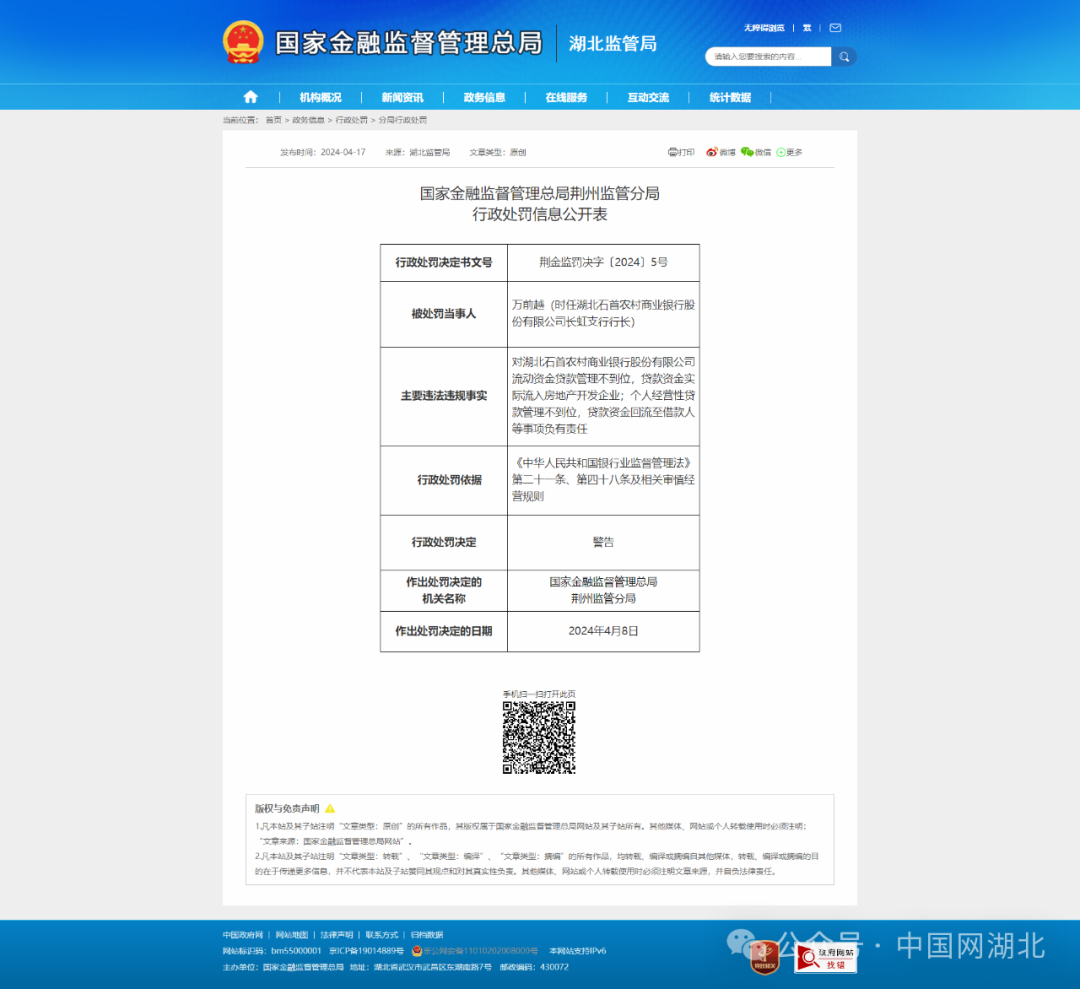Viewport: 1080px width, 989px height.
Task: Click breadcrumb link 首页
Action: point(273,120)
